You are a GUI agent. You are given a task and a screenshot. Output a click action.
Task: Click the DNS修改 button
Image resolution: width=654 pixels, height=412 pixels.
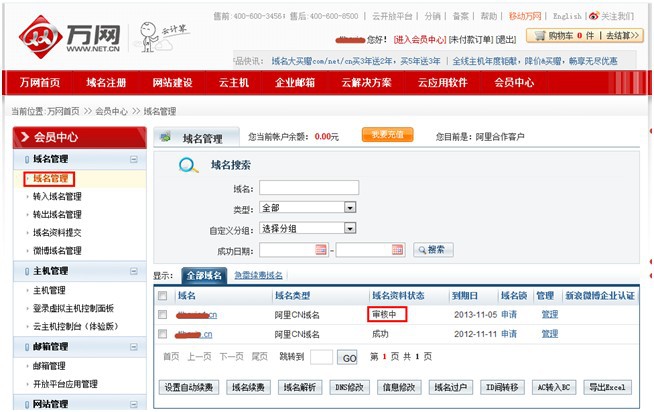pyautogui.click(x=350, y=387)
